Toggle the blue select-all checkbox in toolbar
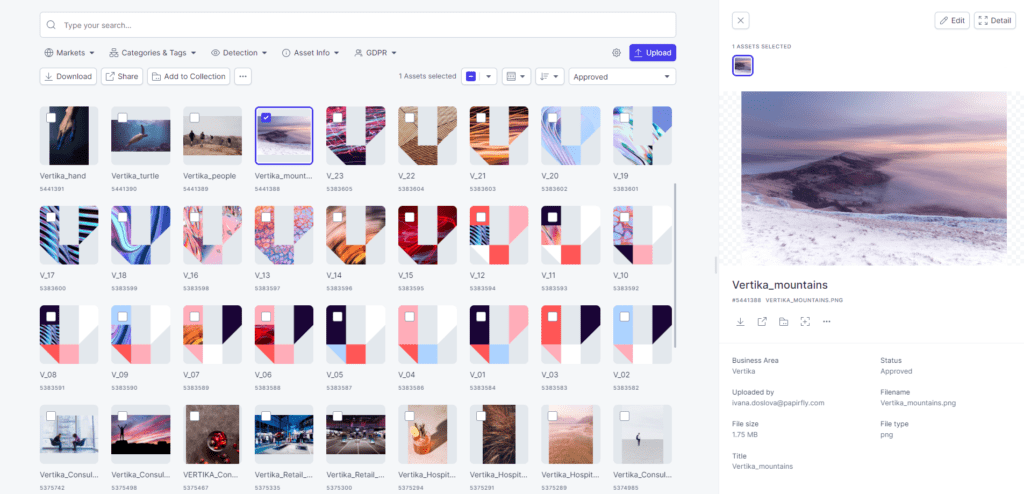Image resolution: width=1024 pixels, height=494 pixels. (471, 76)
